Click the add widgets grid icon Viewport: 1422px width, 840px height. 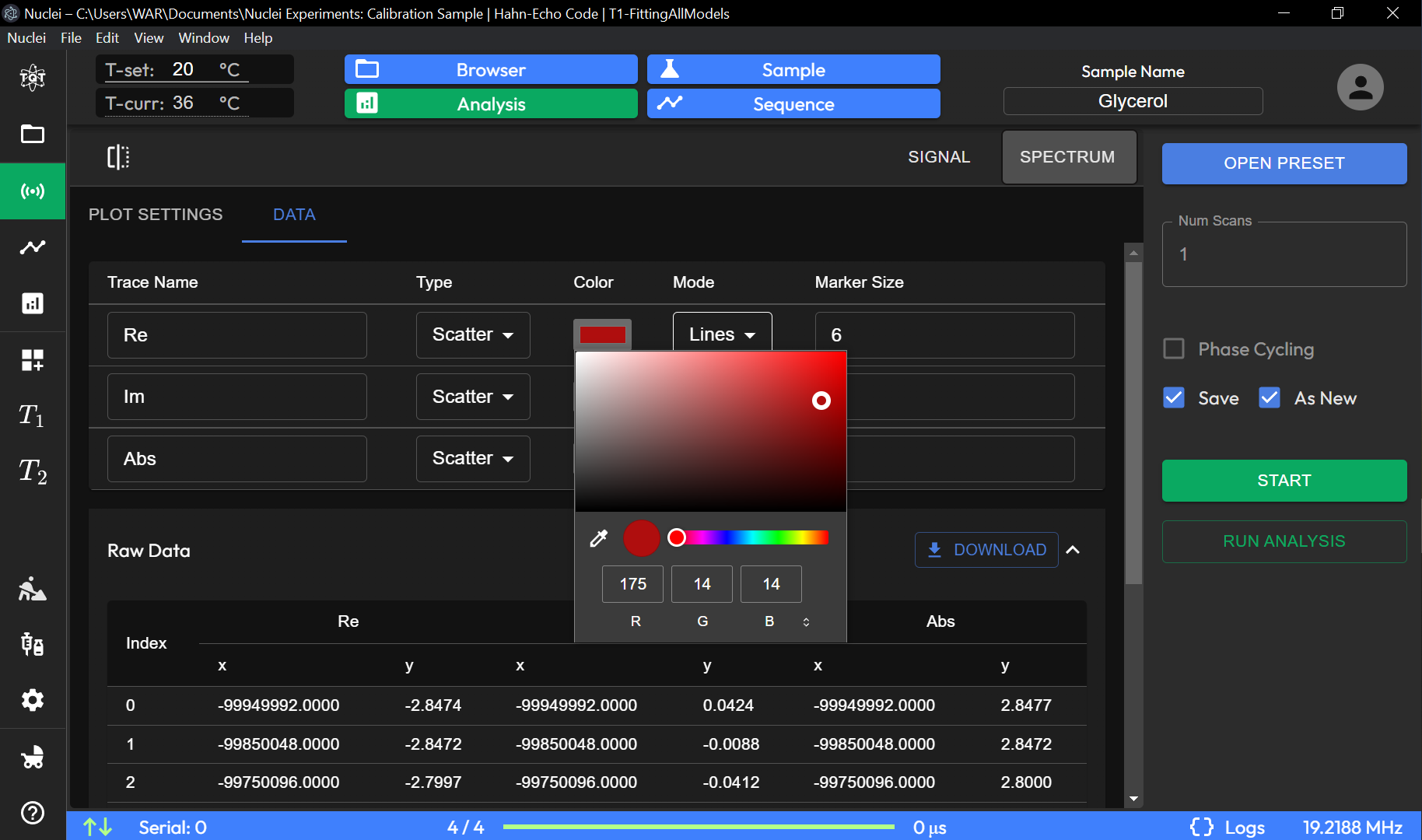tap(33, 360)
